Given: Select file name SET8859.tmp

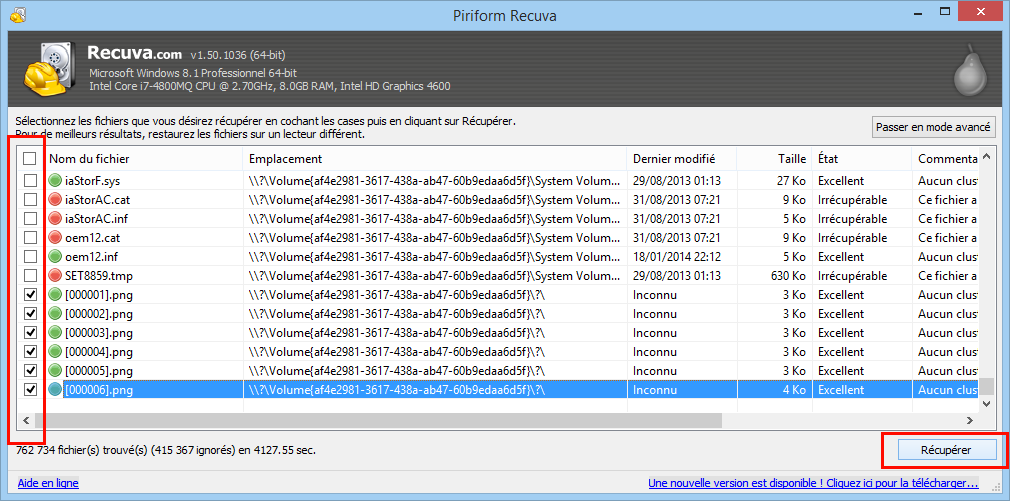Looking at the screenshot, I should coord(99,276).
